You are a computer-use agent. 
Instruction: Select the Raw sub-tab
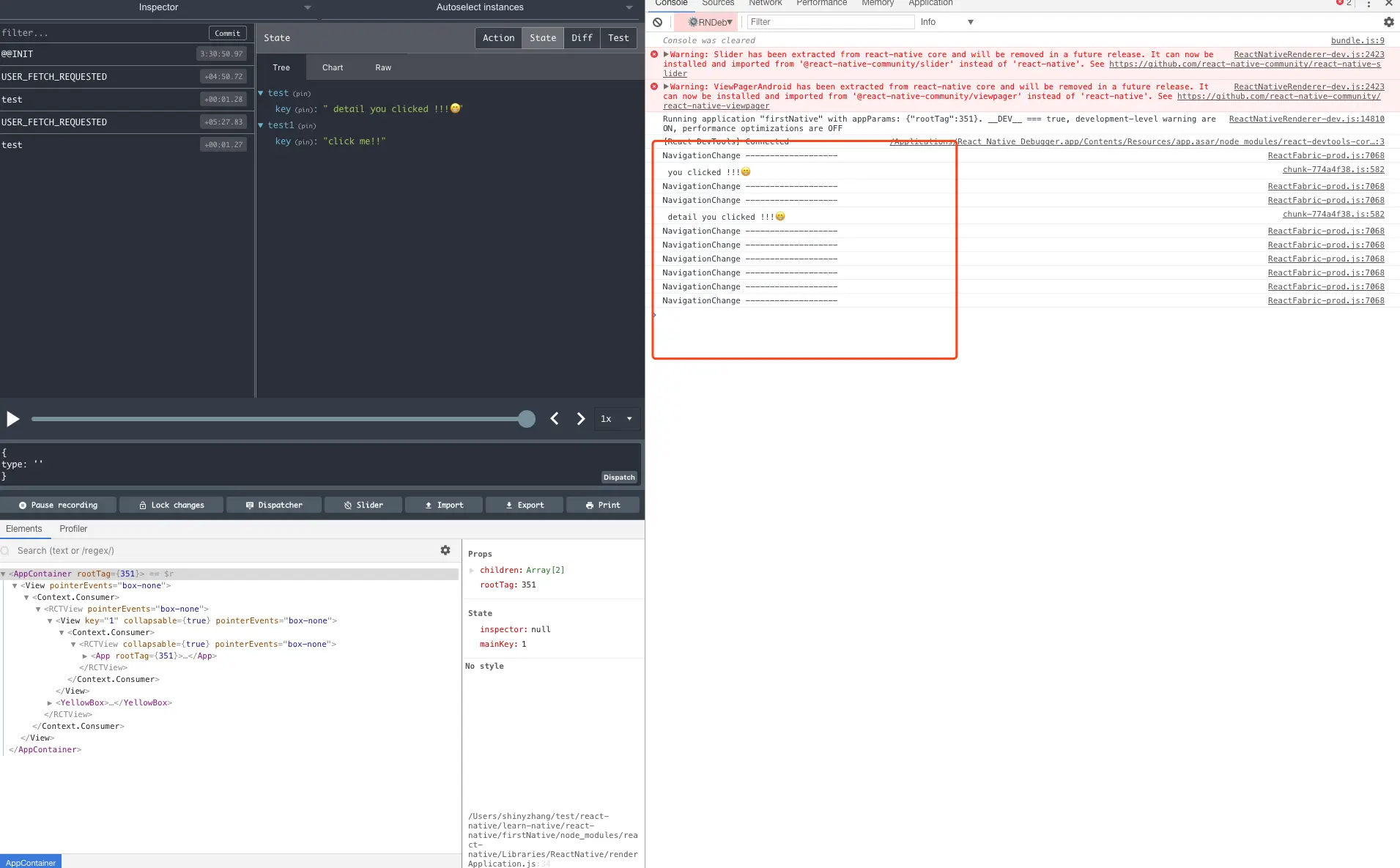point(383,67)
